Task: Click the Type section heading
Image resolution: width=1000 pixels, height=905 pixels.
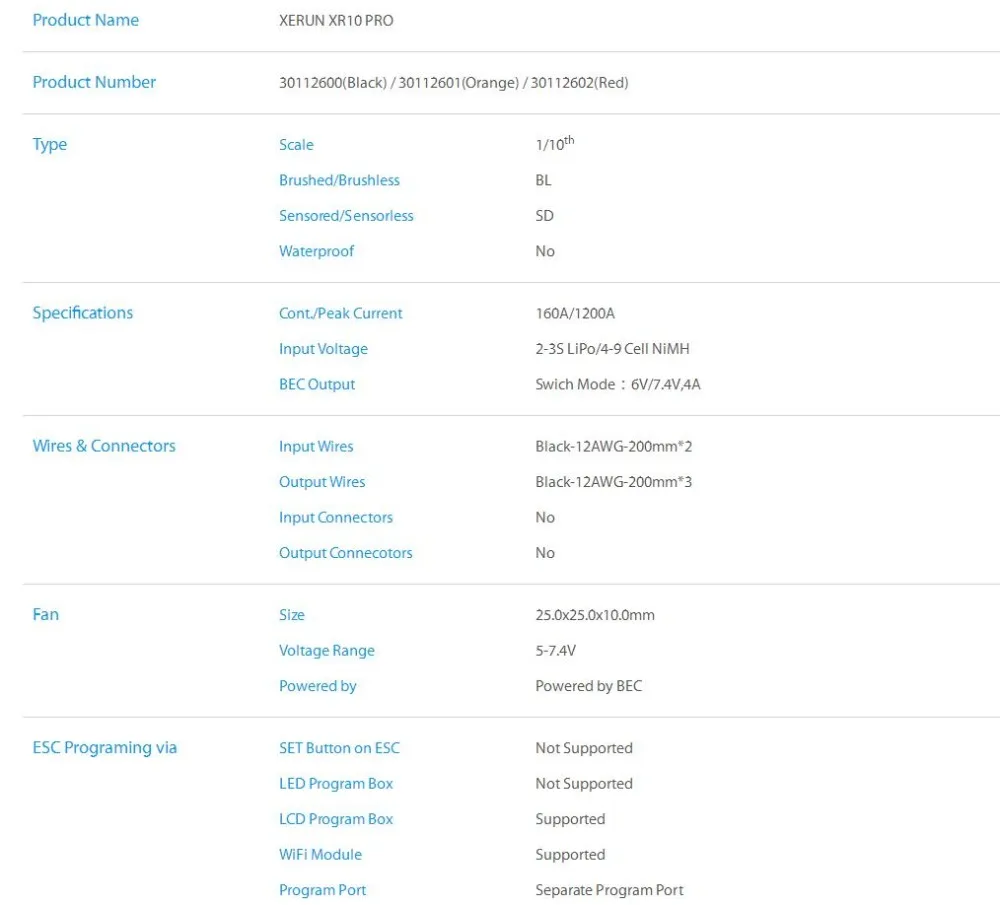Action: pos(50,145)
